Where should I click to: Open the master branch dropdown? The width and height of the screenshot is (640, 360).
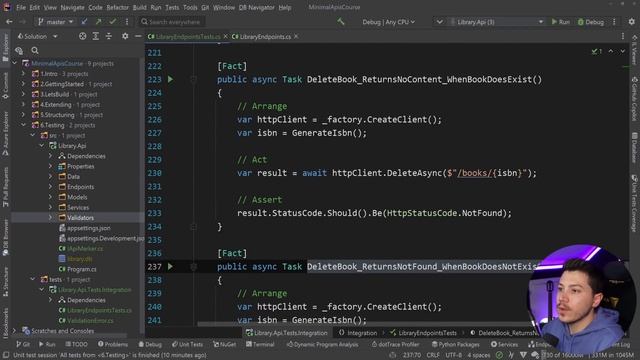56,22
